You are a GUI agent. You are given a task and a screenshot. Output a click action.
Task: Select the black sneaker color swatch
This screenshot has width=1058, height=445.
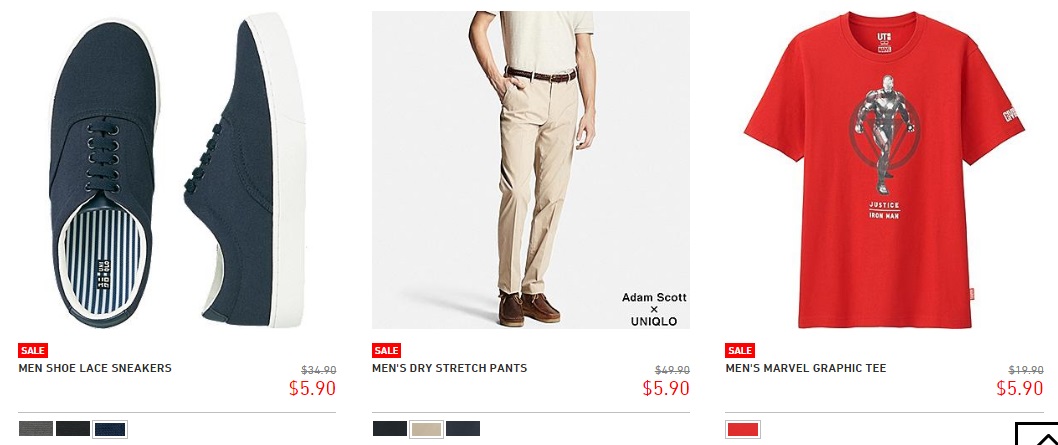click(73, 429)
